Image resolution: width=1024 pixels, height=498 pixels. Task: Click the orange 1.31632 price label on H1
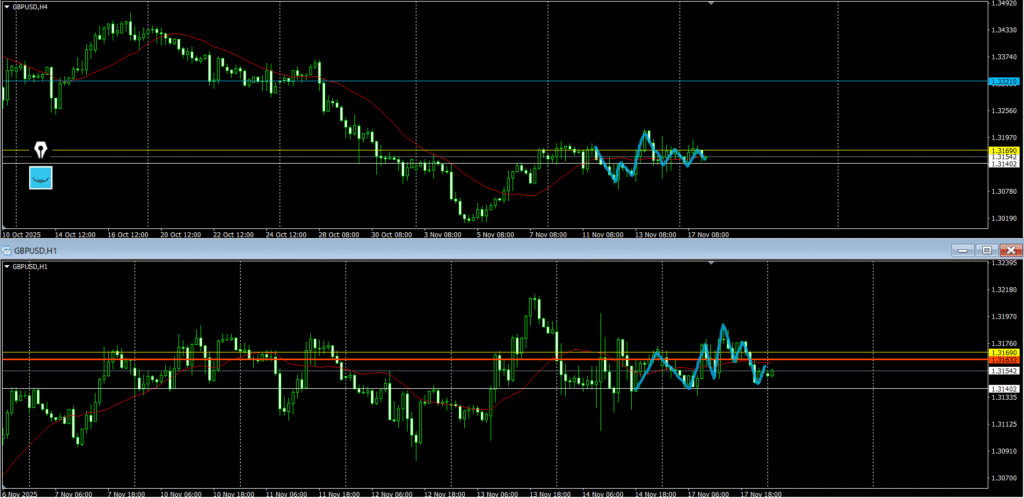[x=1003, y=359]
